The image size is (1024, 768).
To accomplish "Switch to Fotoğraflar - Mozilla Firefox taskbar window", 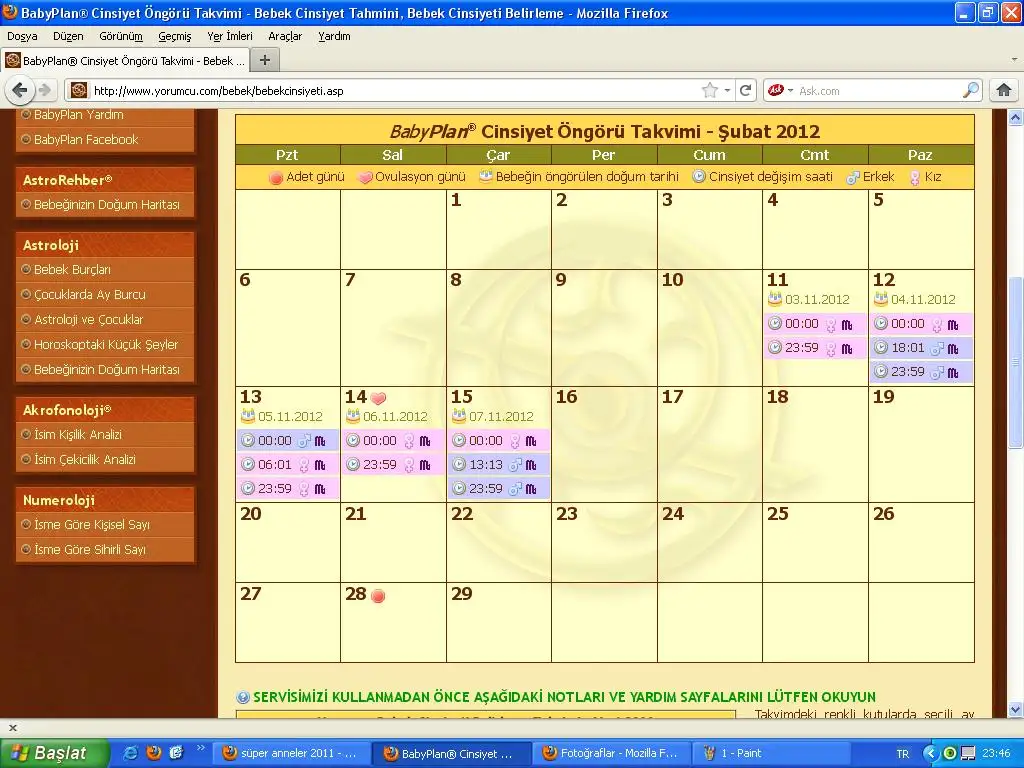I will pos(611,753).
